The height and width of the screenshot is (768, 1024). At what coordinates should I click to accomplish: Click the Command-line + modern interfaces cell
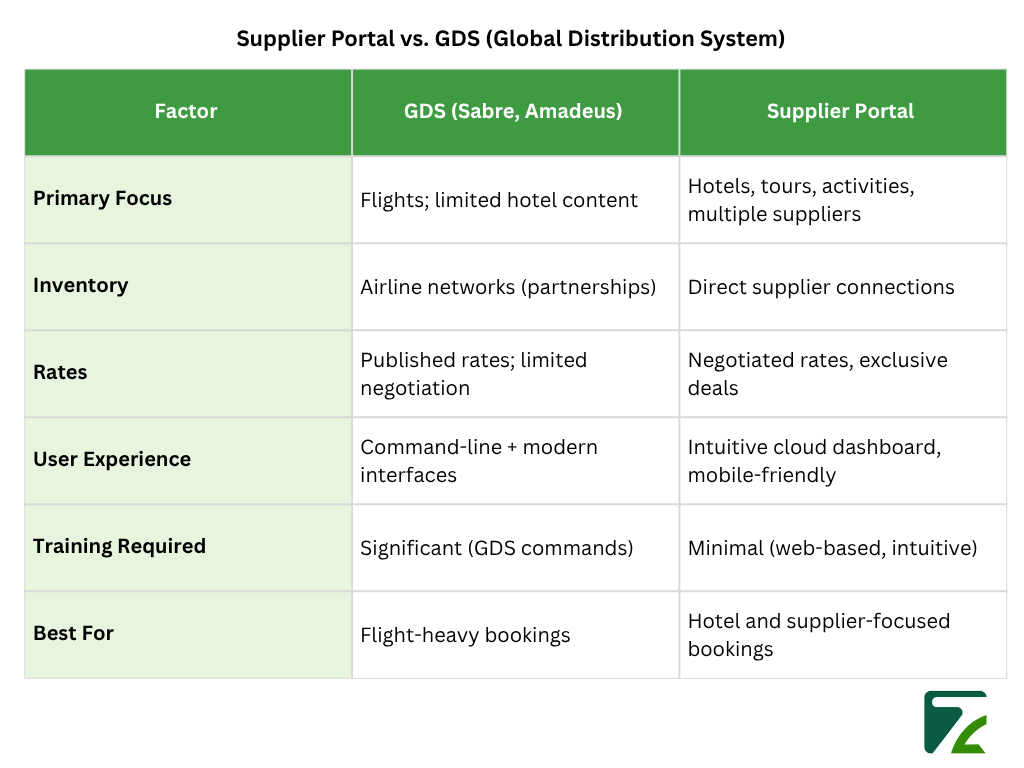(x=478, y=460)
